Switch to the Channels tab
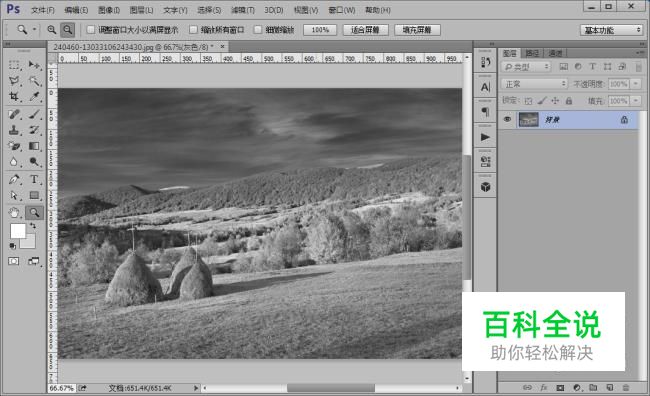650x396 pixels. [x=555, y=53]
